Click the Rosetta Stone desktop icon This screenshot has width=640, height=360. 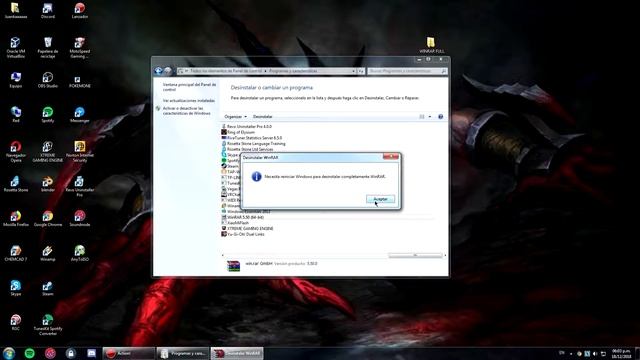coord(16,184)
